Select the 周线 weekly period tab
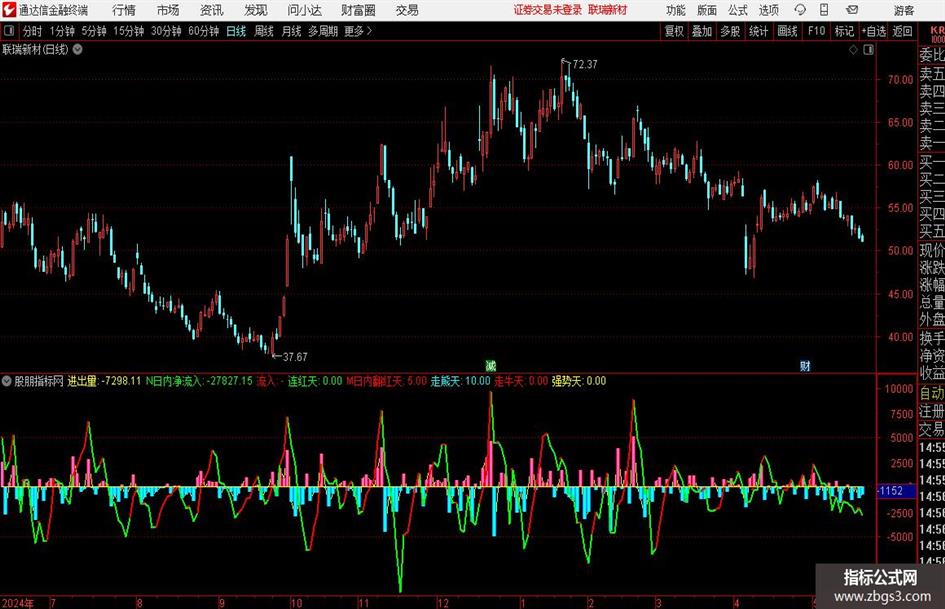The height and width of the screenshot is (609, 945). (263, 31)
